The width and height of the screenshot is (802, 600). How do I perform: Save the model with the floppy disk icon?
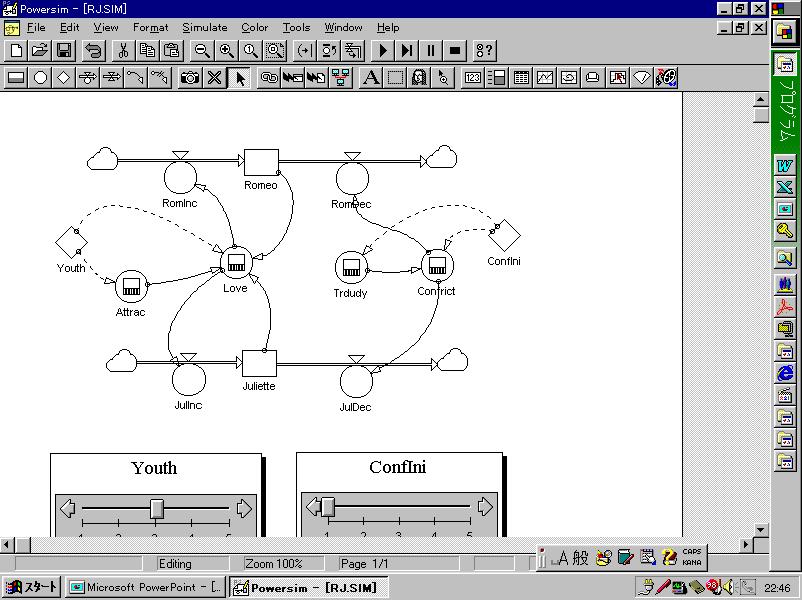click(x=64, y=51)
